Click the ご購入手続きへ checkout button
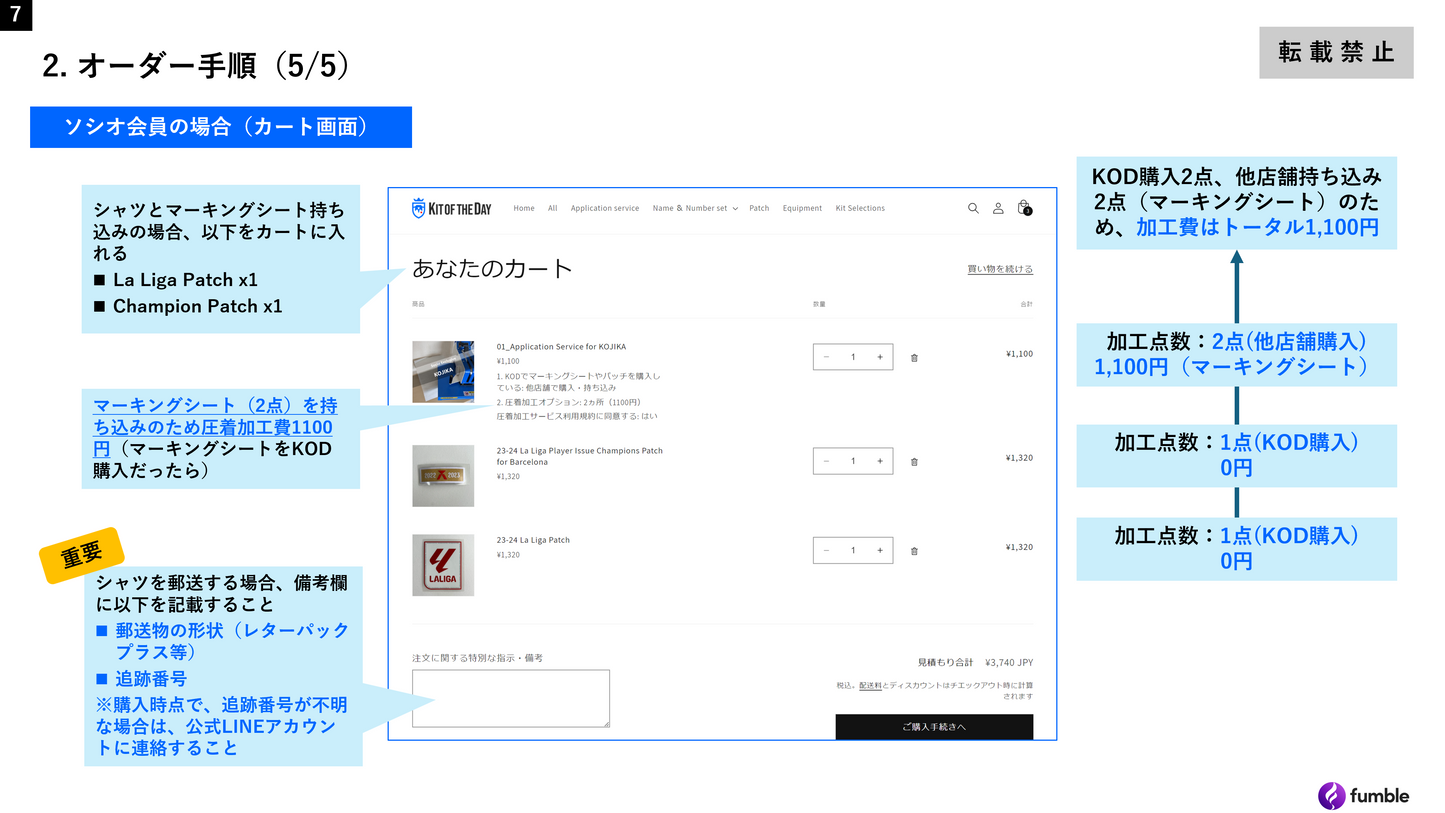 [x=934, y=727]
